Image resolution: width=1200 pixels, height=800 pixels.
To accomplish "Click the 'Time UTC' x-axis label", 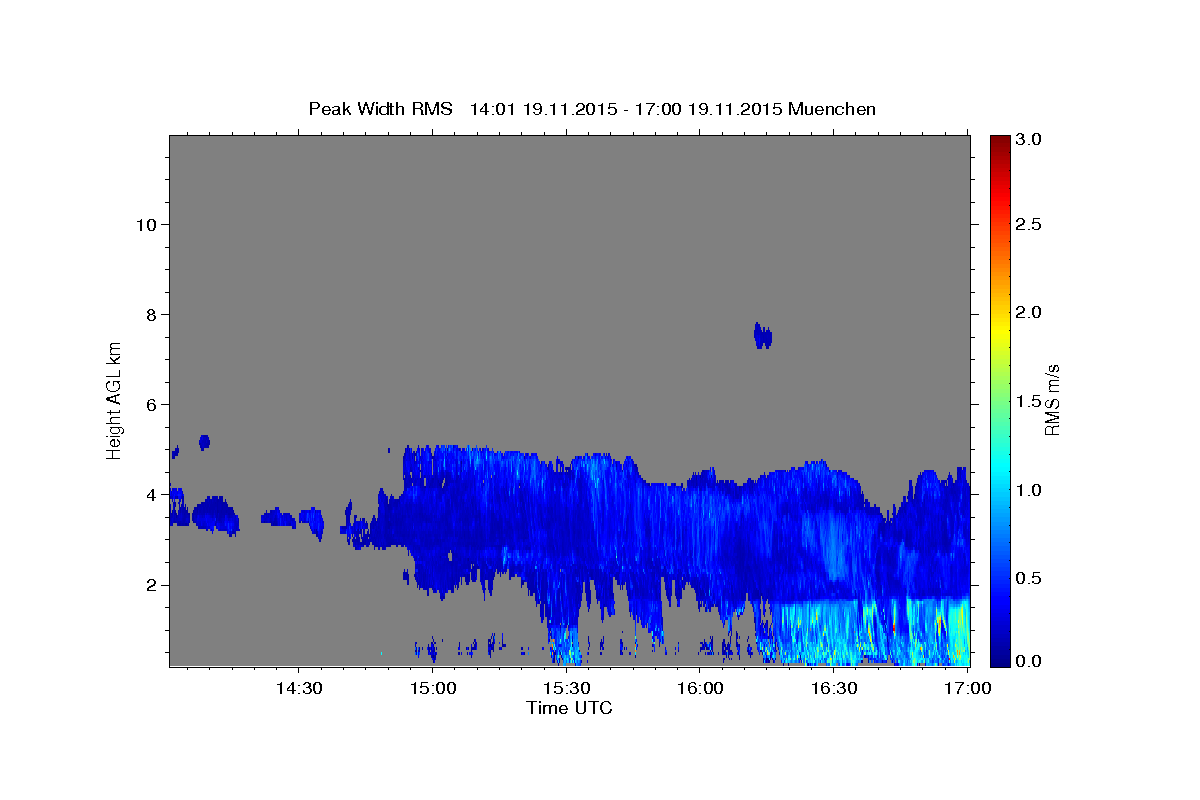I will tap(569, 708).
